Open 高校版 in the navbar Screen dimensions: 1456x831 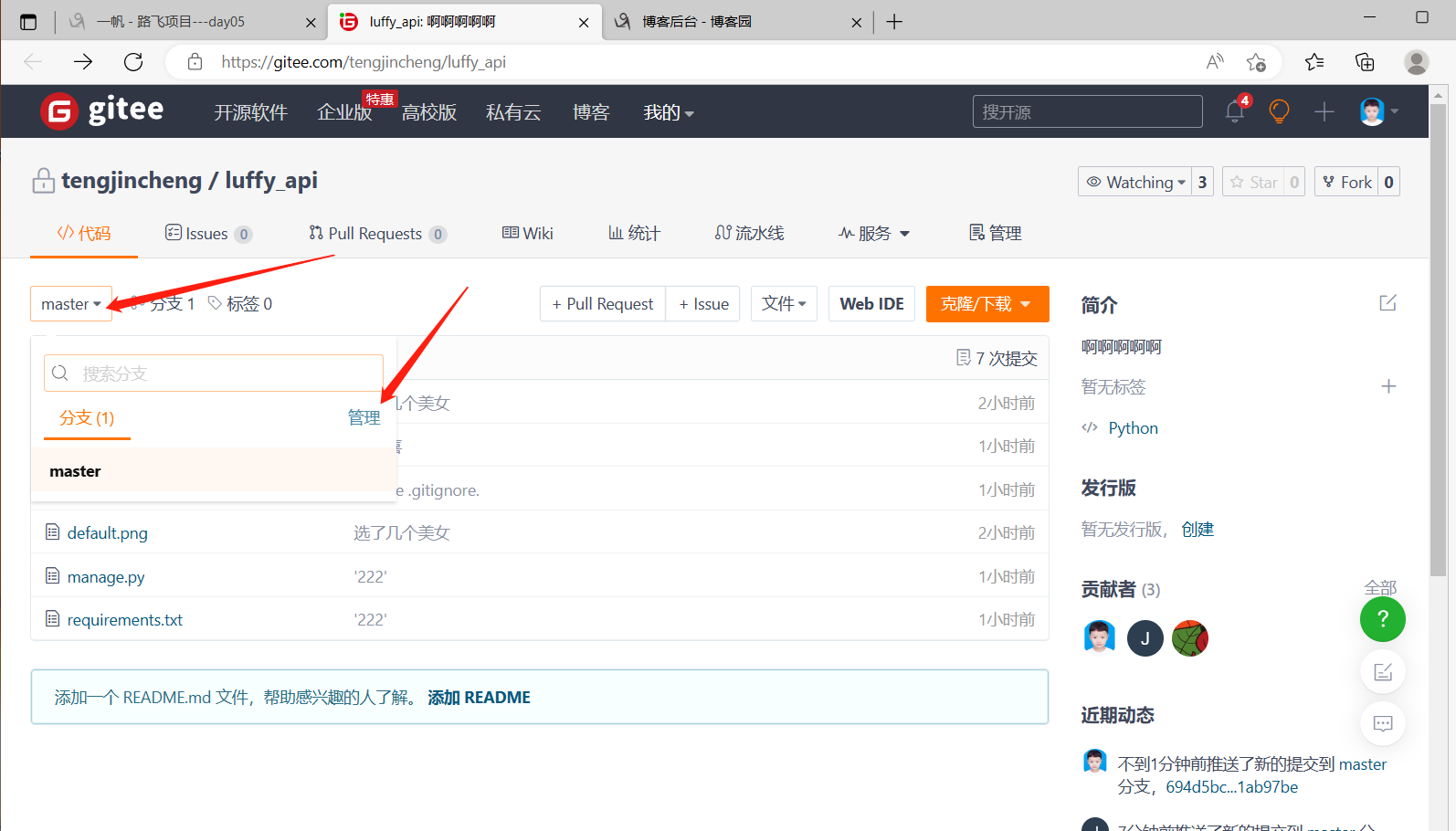click(429, 112)
